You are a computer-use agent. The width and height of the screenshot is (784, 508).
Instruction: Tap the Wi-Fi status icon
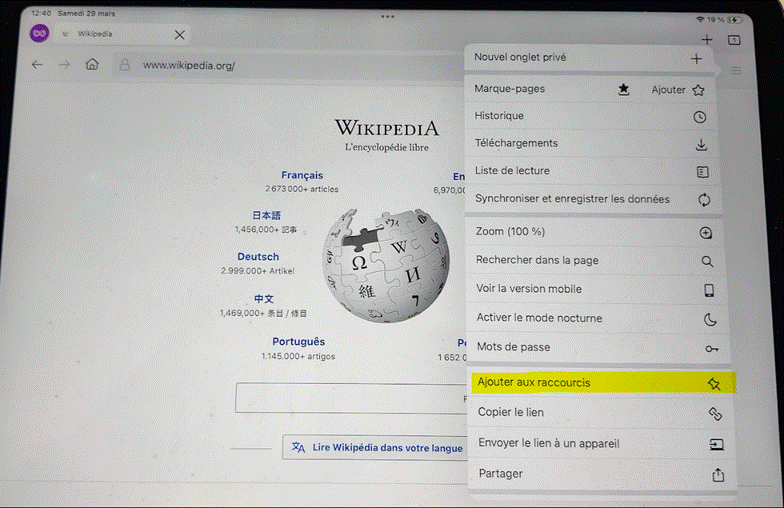click(x=700, y=20)
